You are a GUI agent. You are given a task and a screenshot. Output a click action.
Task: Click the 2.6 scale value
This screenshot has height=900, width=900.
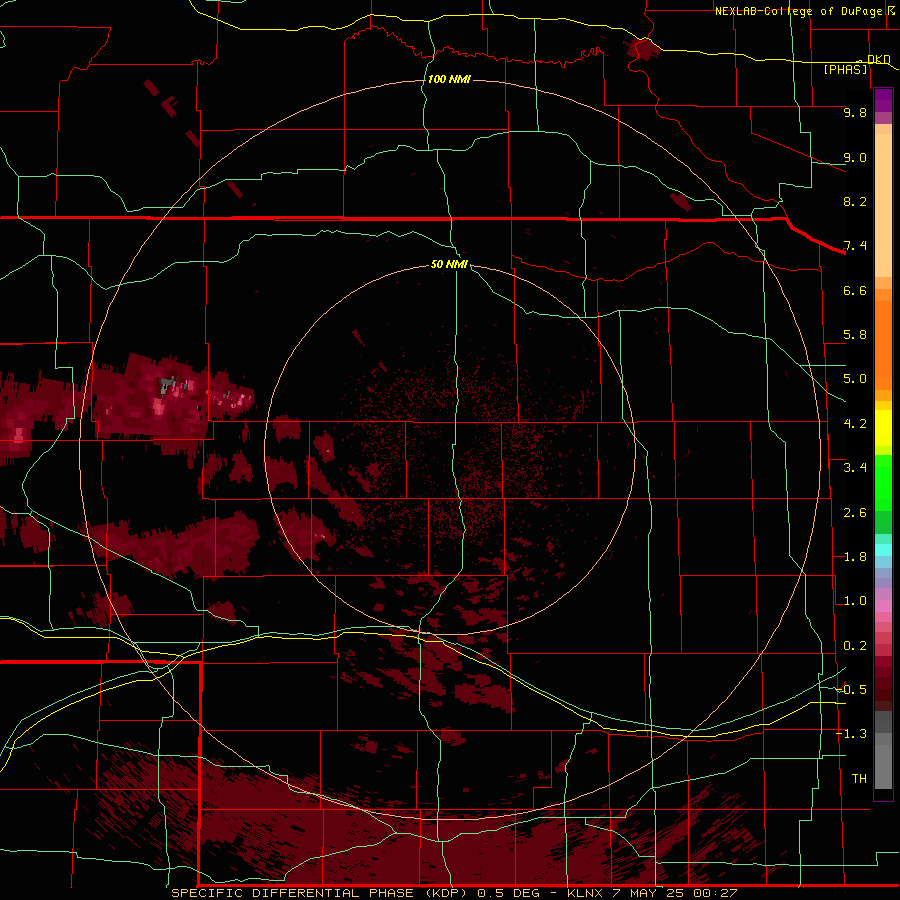[x=855, y=513]
